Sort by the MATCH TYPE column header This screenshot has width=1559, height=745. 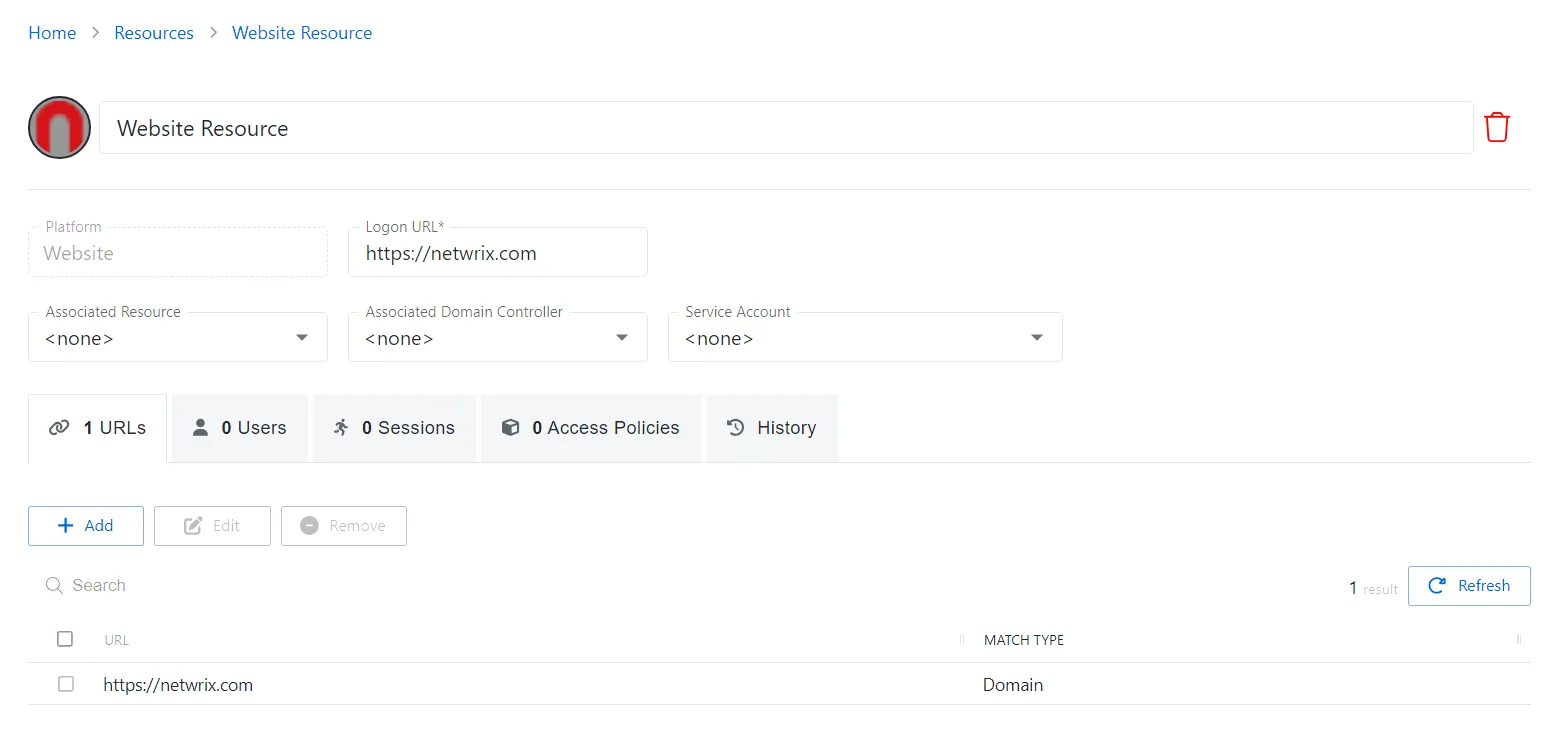click(1024, 640)
